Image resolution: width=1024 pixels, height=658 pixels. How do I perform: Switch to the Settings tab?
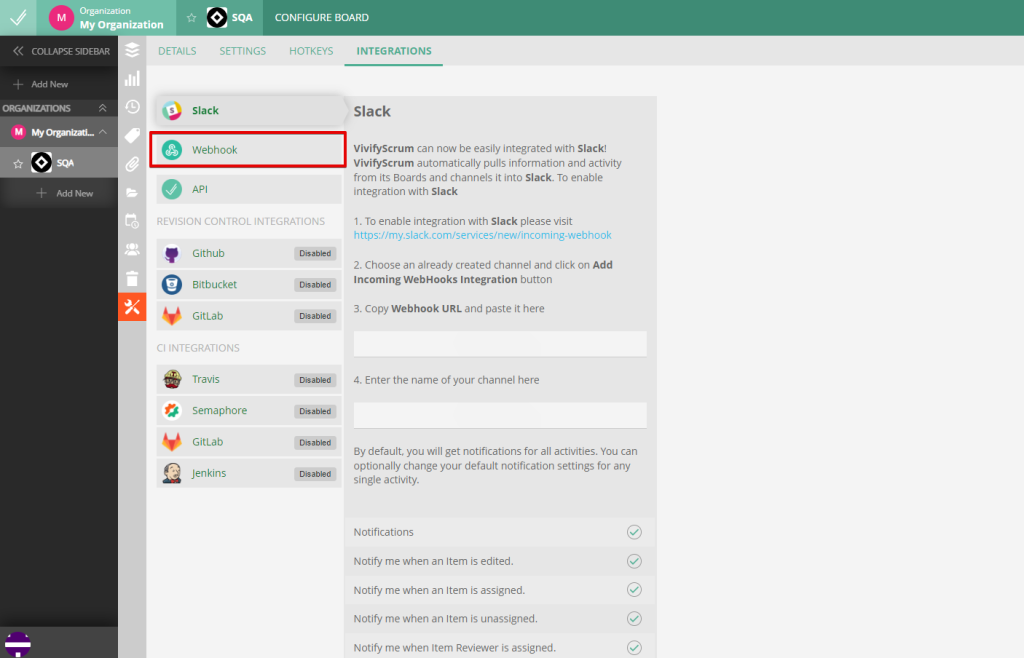[243, 51]
